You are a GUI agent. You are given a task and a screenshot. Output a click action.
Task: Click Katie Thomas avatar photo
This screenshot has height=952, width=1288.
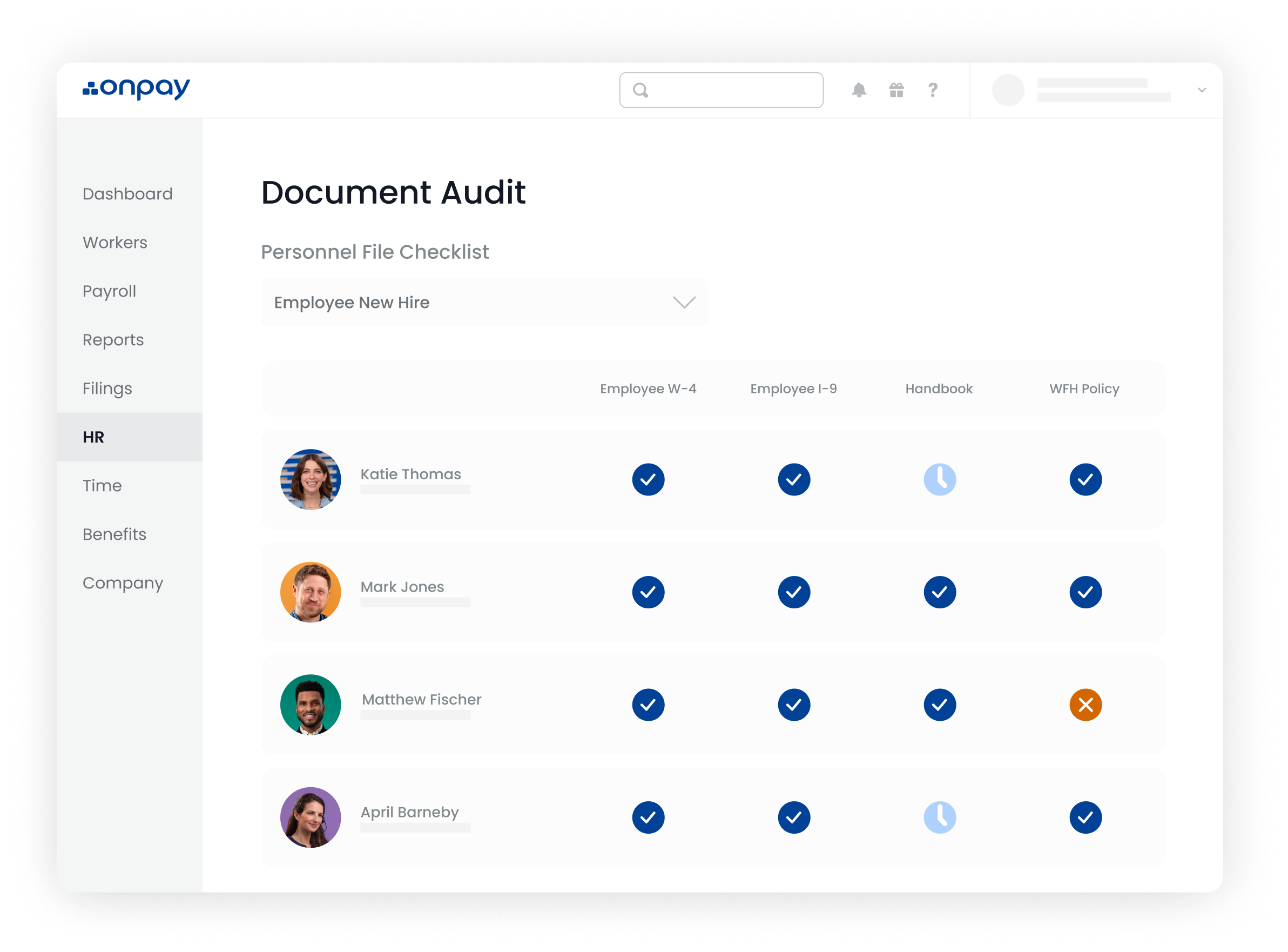click(311, 479)
